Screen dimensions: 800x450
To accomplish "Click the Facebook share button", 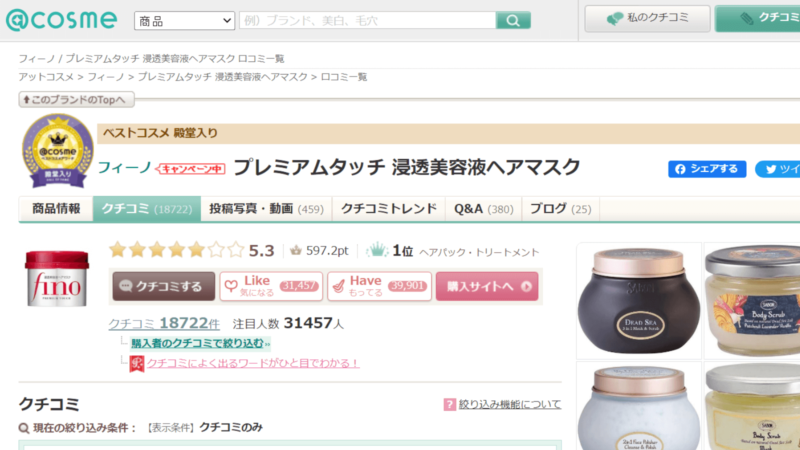I will click(707, 169).
